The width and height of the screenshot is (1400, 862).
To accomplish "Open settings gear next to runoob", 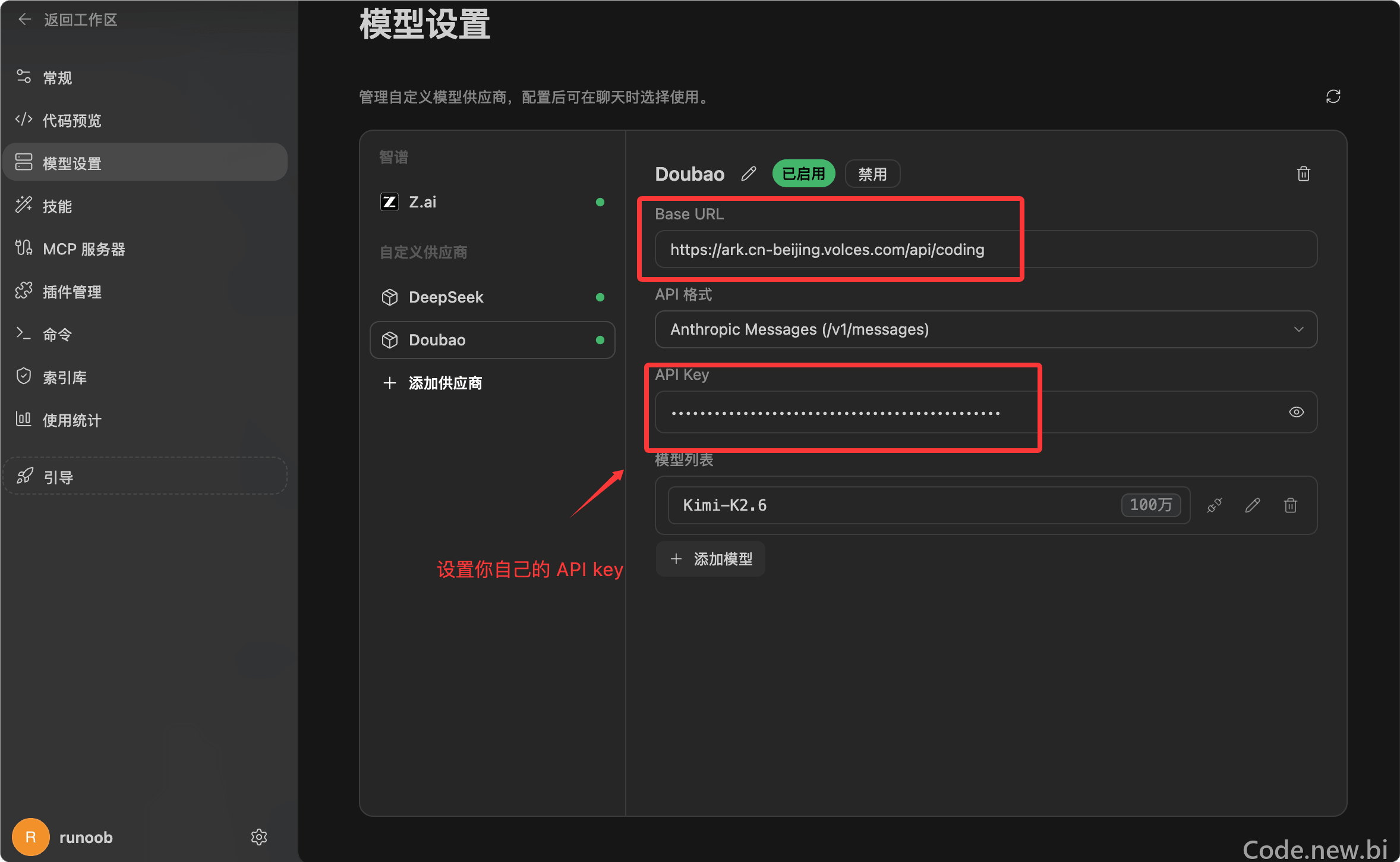I will point(259,837).
